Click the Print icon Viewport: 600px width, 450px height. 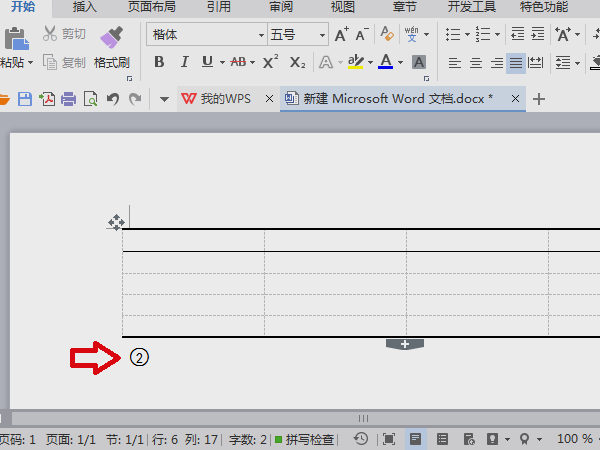[x=68, y=99]
